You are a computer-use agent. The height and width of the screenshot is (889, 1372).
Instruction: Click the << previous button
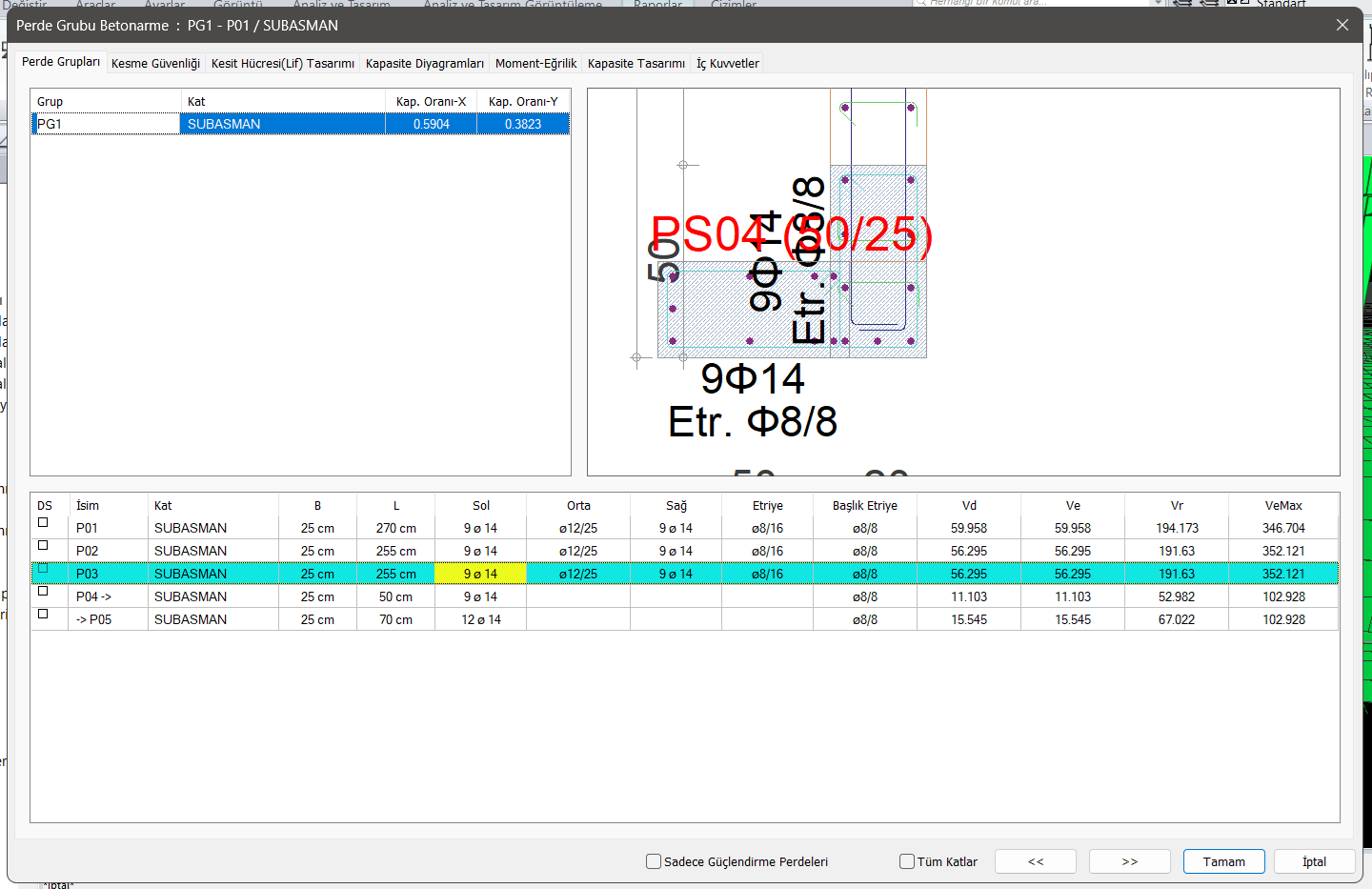coord(1036,861)
